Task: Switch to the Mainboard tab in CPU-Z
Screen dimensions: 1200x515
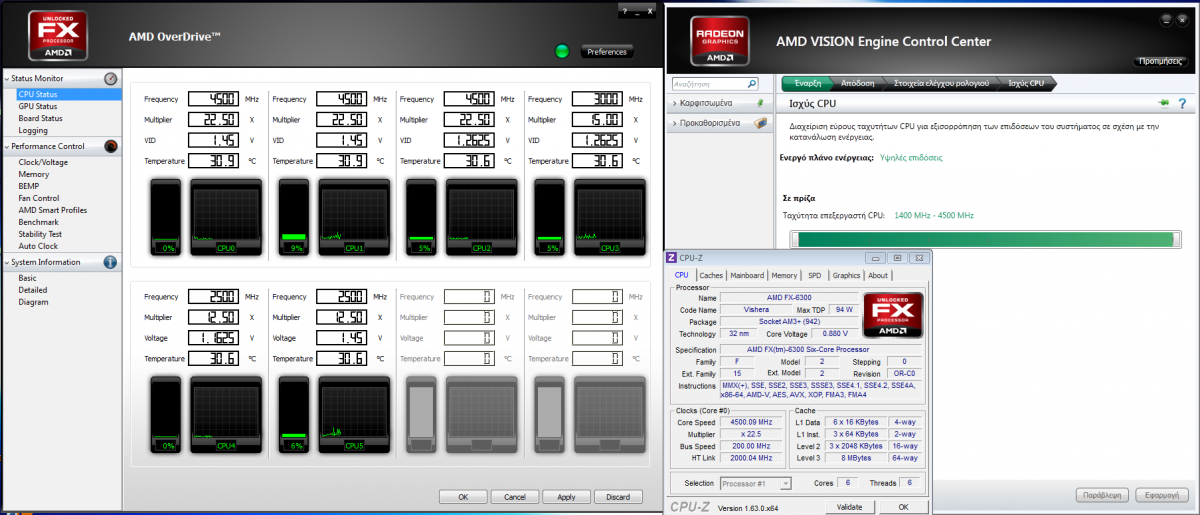Action: [747, 275]
